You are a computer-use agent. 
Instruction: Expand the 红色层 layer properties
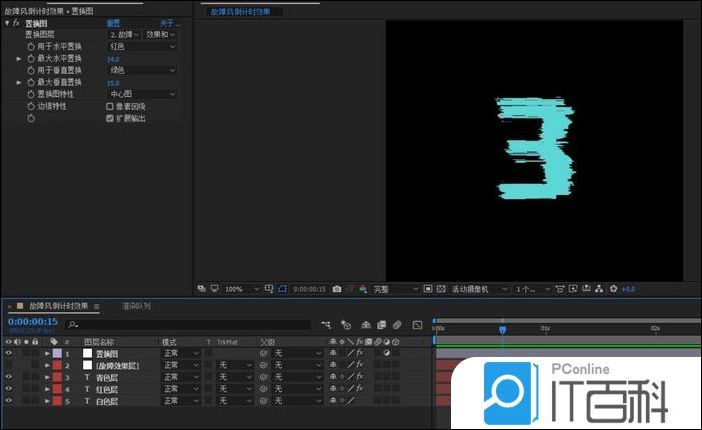(x=46, y=389)
